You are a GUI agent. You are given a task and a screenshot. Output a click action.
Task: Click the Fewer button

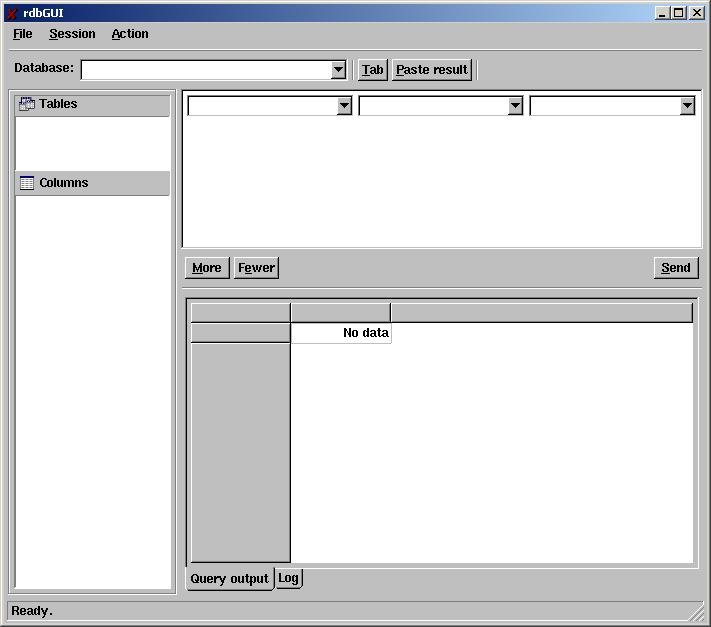(x=256, y=268)
